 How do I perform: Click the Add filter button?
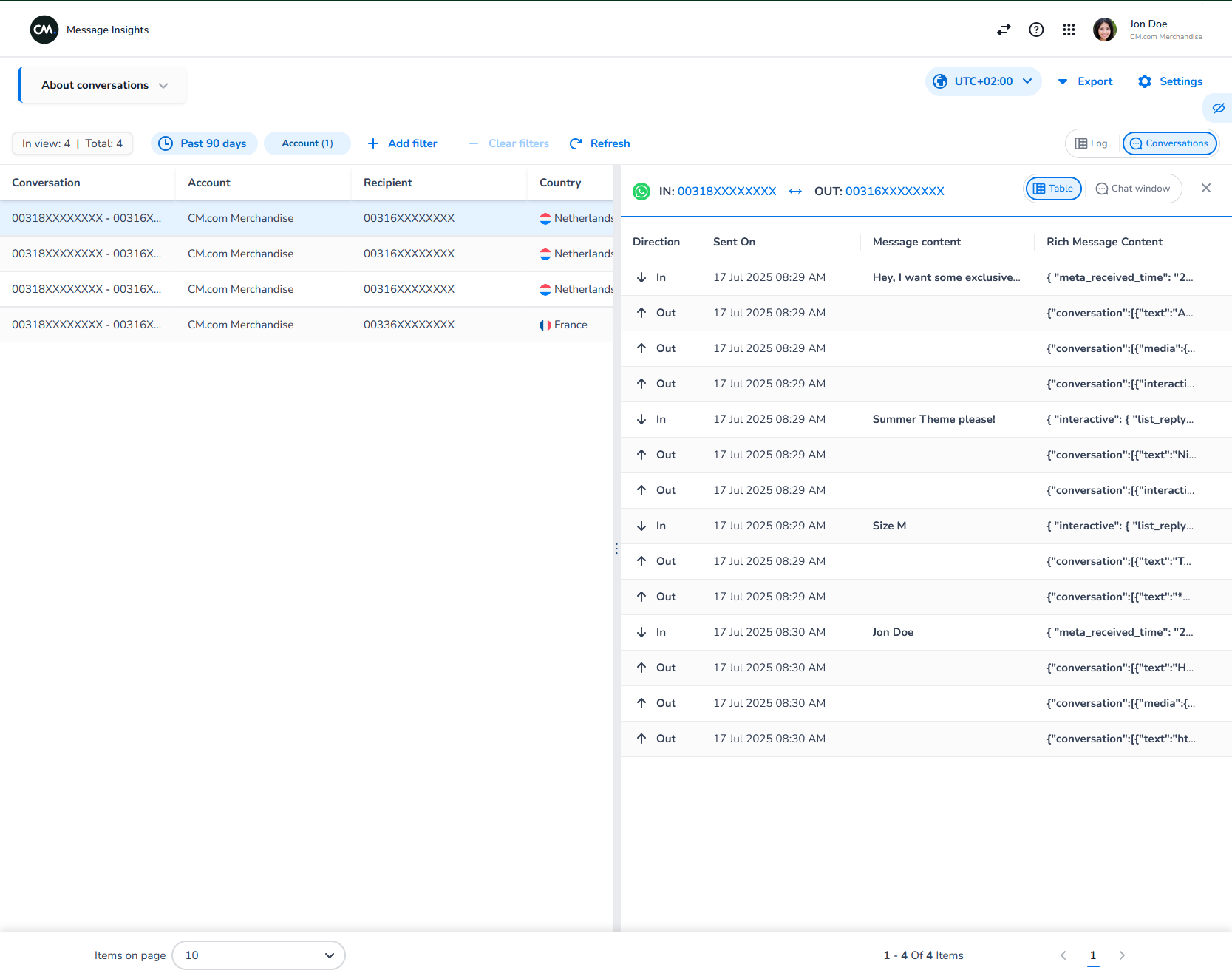tap(402, 143)
